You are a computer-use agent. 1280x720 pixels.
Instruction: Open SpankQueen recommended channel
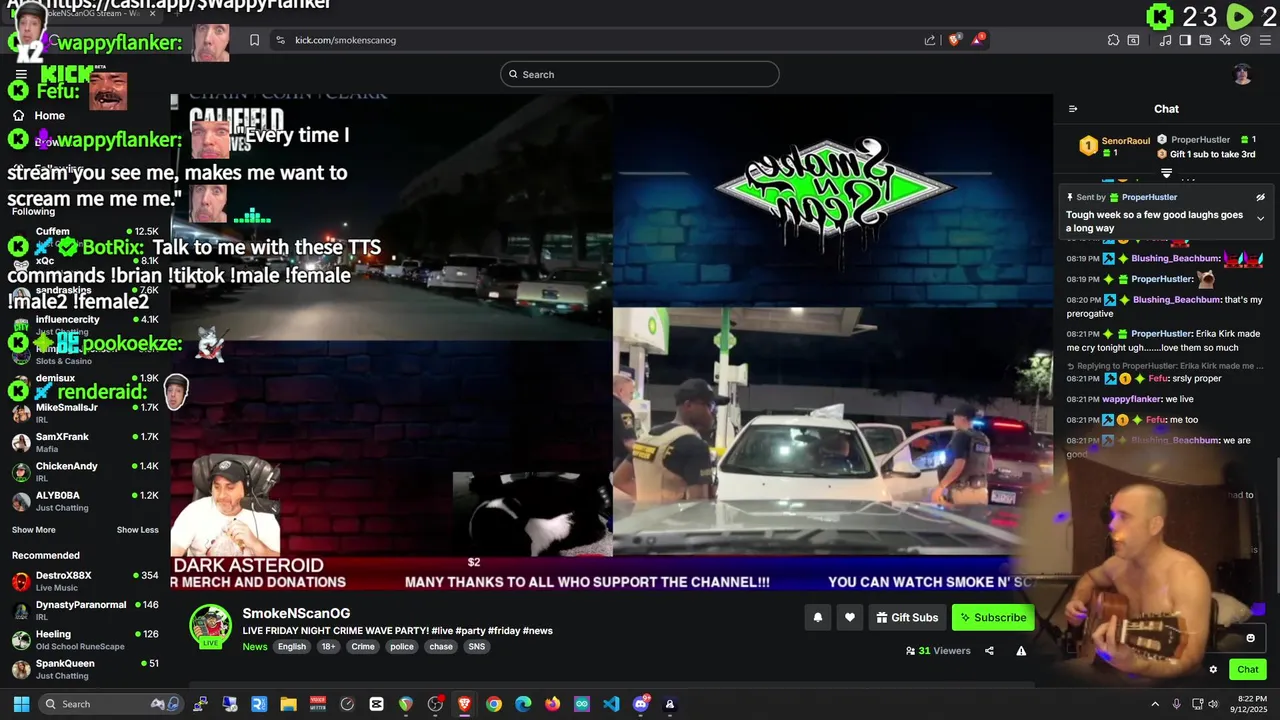(85, 669)
